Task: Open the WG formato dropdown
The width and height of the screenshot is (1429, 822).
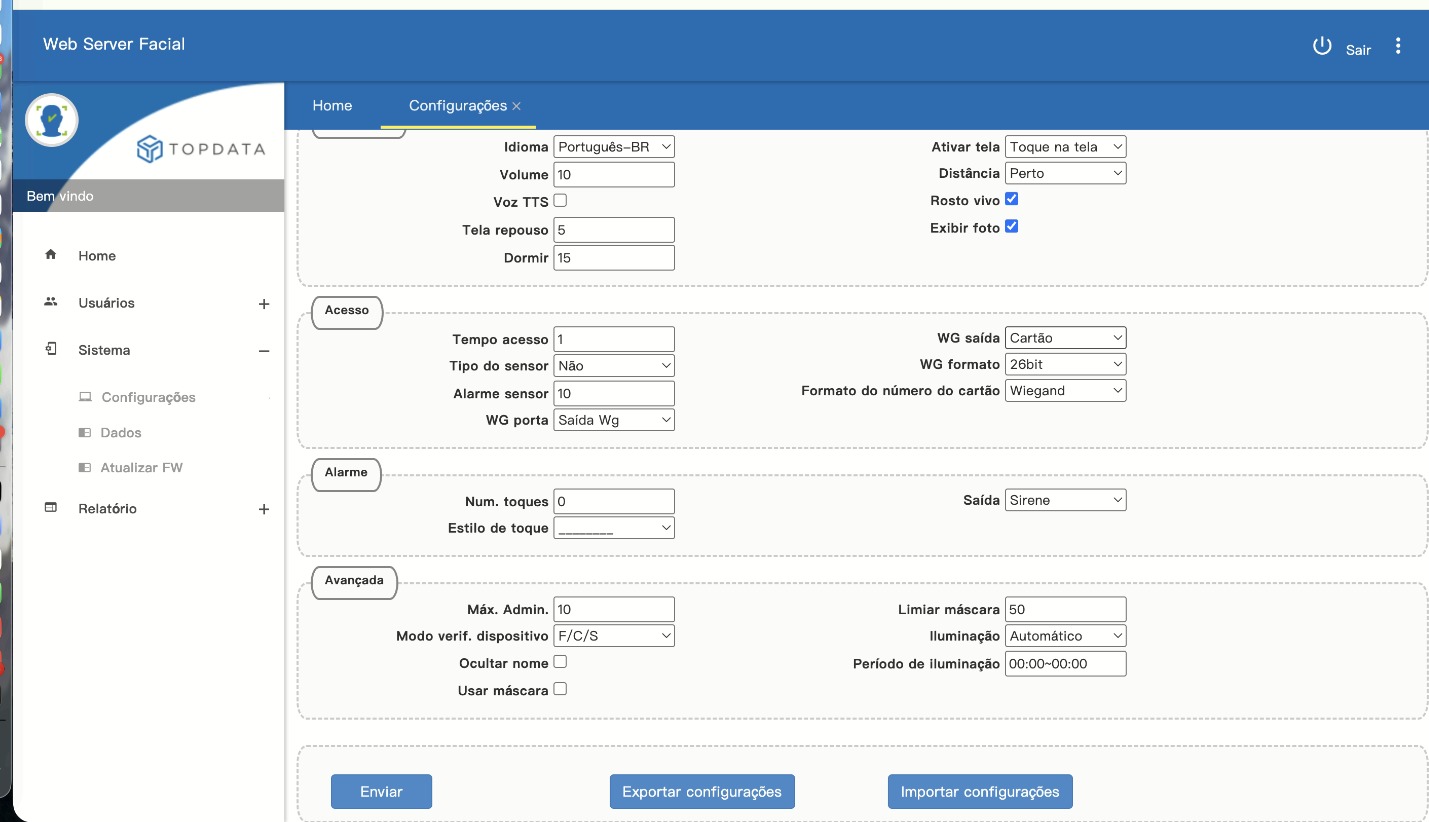Action: point(1065,364)
